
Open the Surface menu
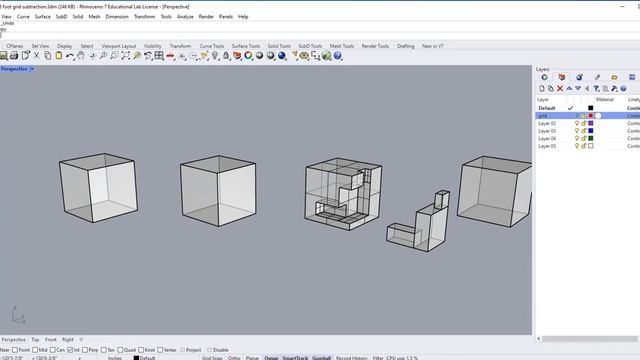tap(42, 17)
